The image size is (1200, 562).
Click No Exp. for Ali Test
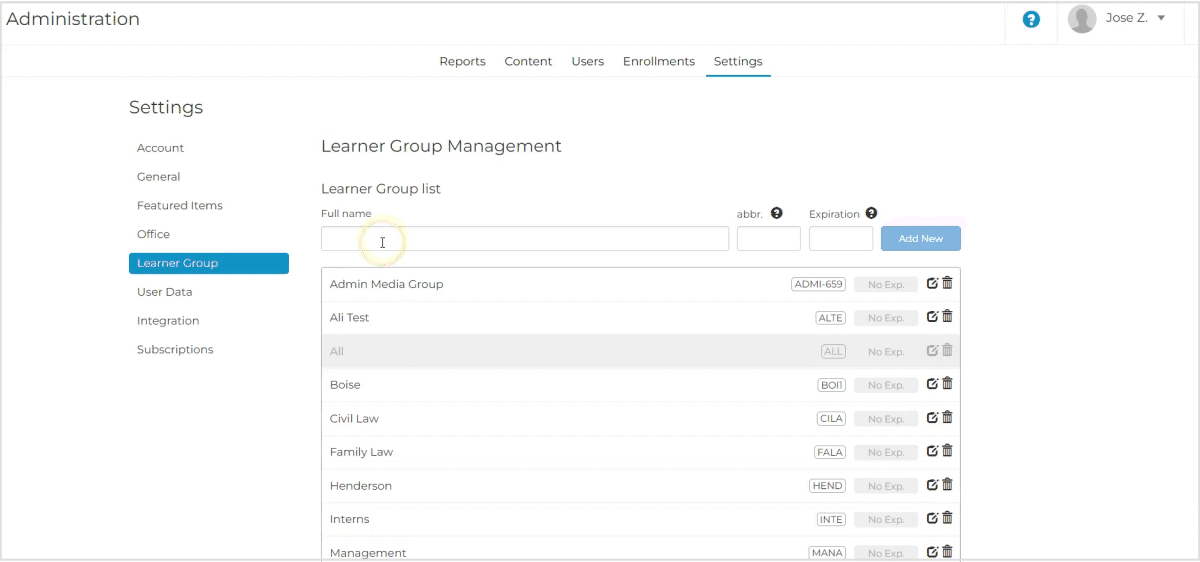[886, 318]
